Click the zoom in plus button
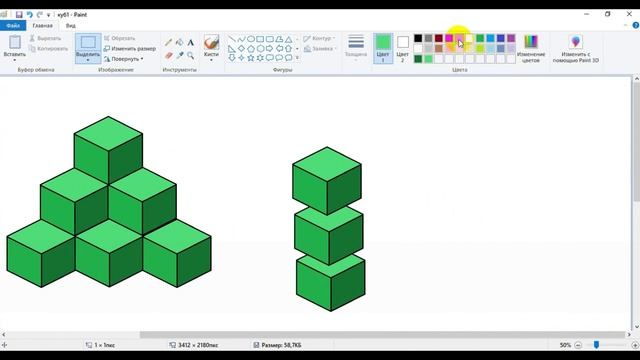The image size is (640, 360). 635,345
